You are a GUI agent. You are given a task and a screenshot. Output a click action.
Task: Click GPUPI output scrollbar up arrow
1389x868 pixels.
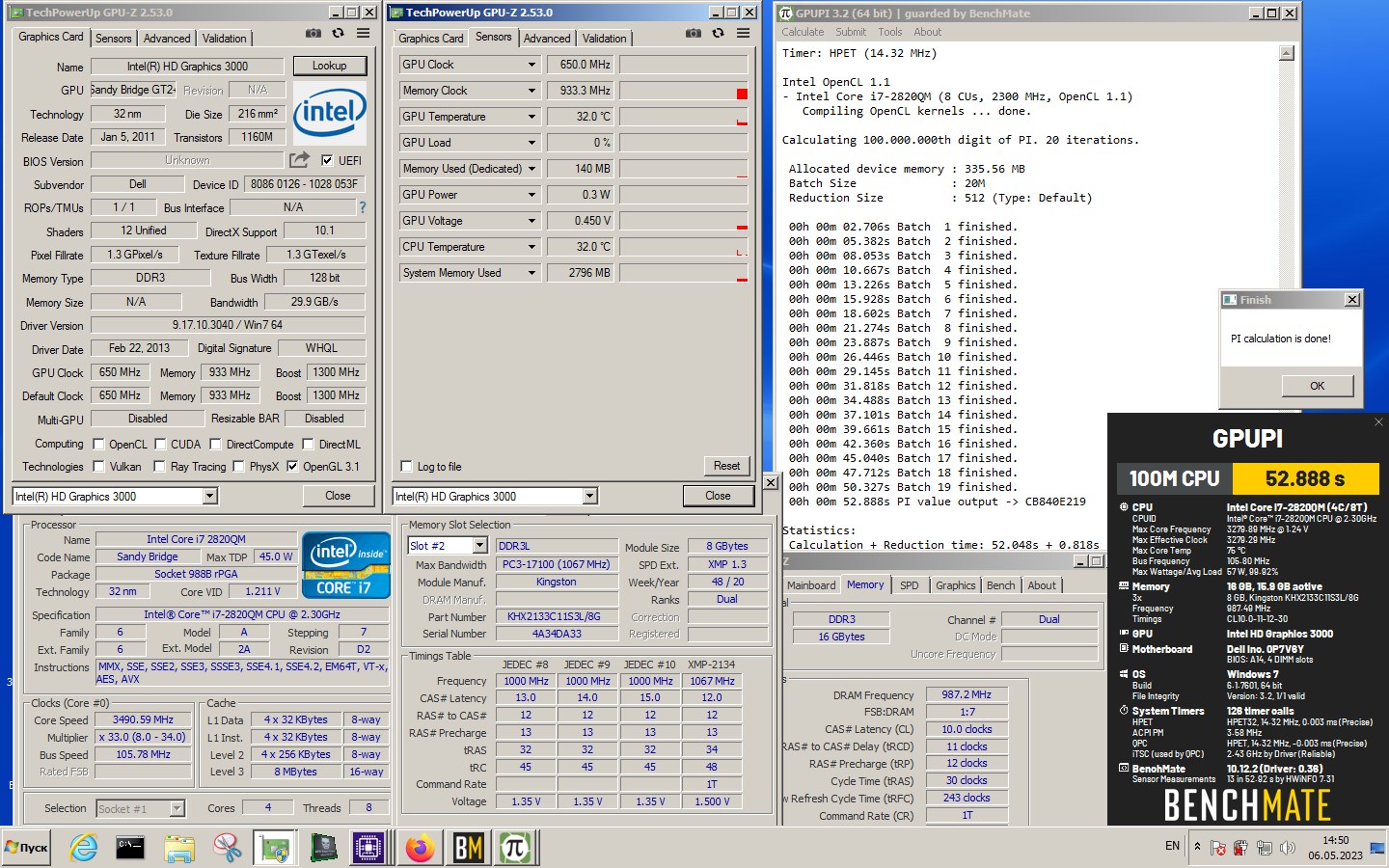click(x=1286, y=53)
